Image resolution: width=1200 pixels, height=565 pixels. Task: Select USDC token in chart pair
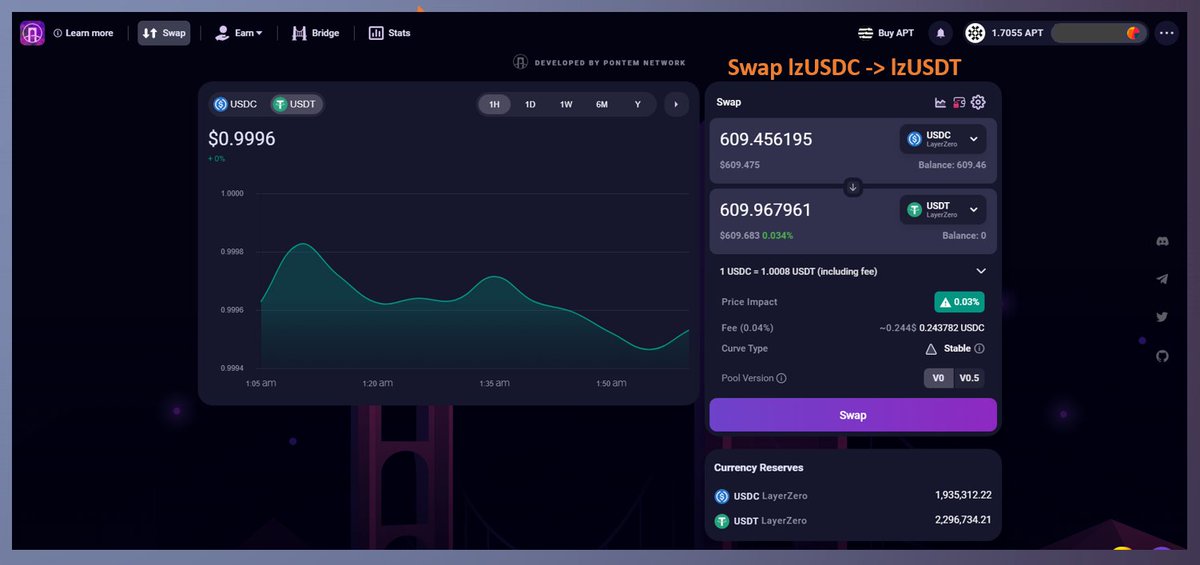click(x=236, y=104)
